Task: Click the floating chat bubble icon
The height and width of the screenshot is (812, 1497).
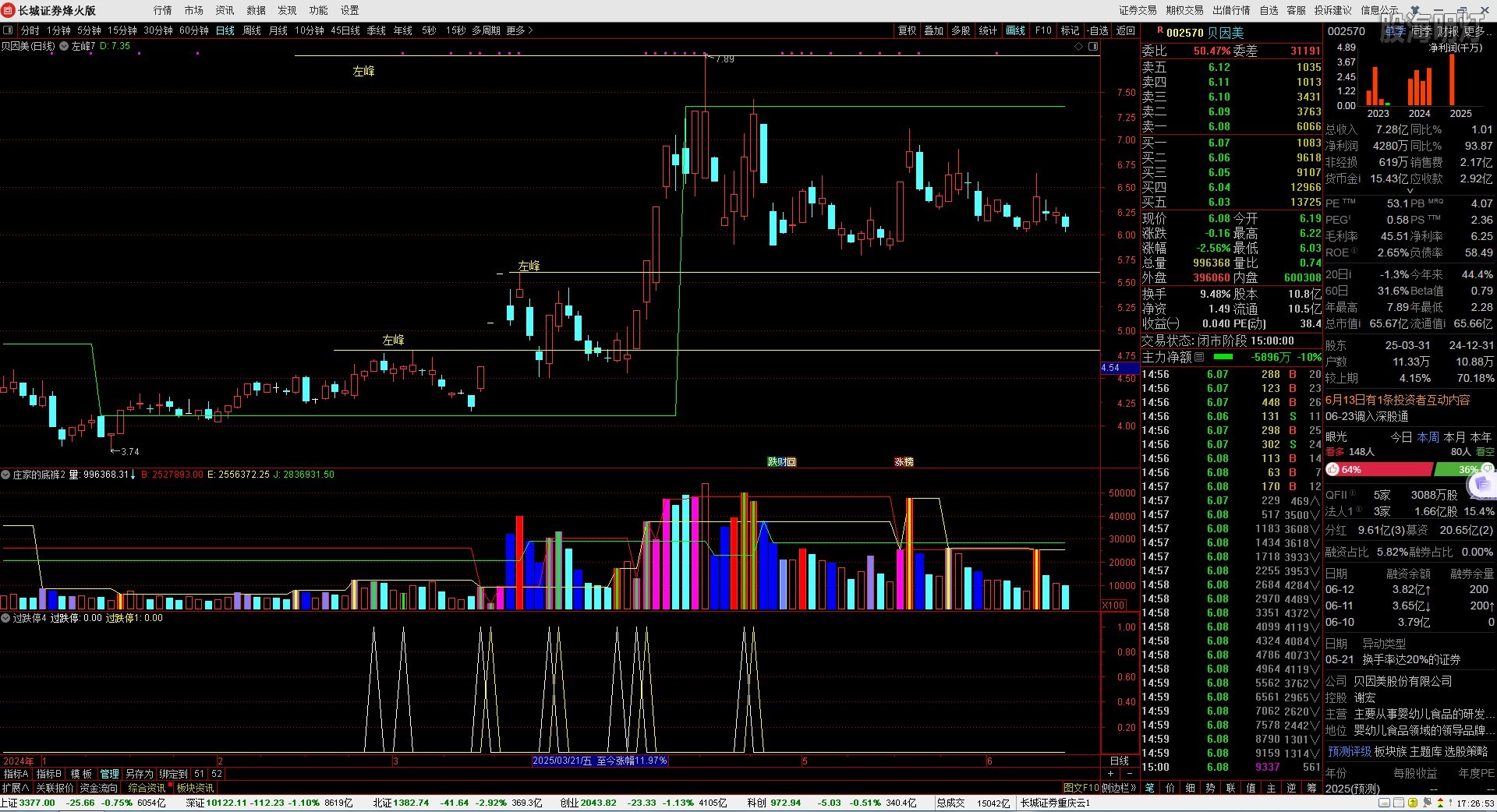Action: coord(1483,485)
